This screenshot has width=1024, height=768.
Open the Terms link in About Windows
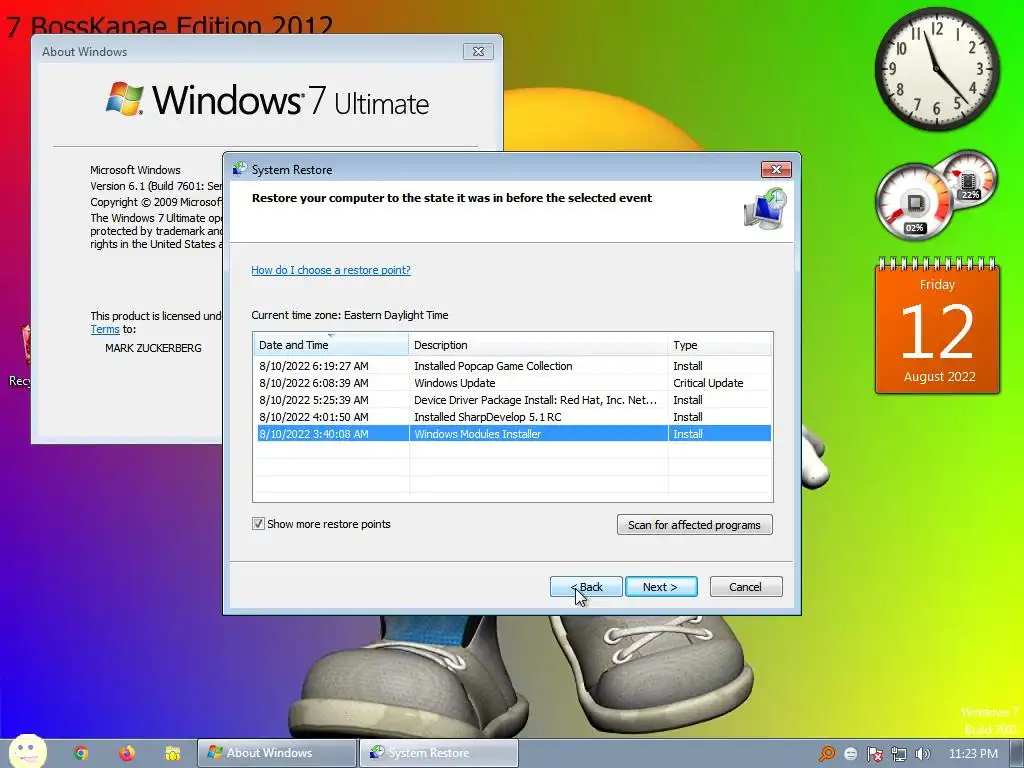(x=104, y=329)
